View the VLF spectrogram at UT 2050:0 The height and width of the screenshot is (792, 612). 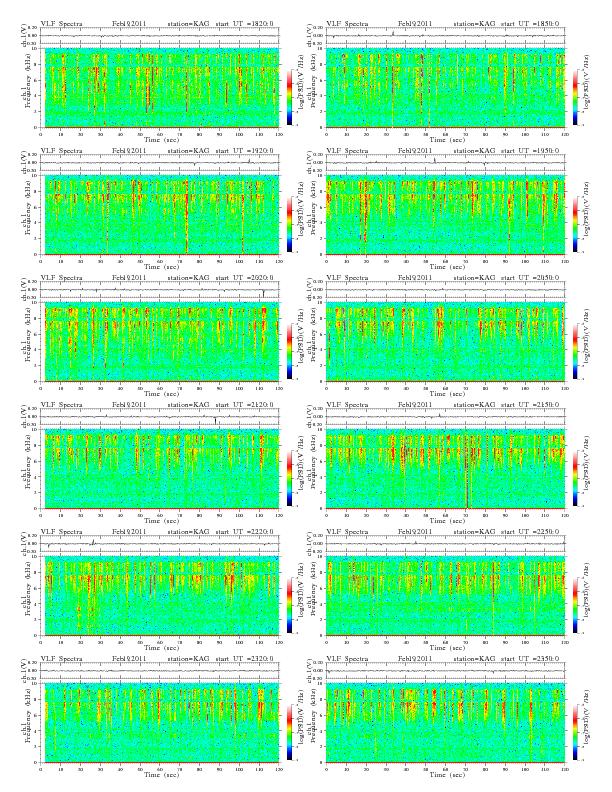tap(445, 342)
